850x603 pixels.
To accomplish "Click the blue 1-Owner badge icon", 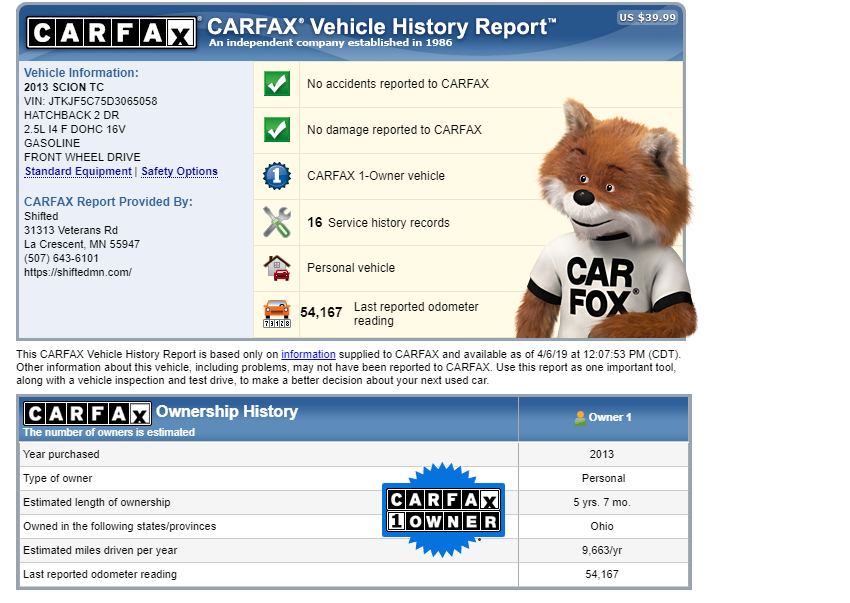I will 277,176.
